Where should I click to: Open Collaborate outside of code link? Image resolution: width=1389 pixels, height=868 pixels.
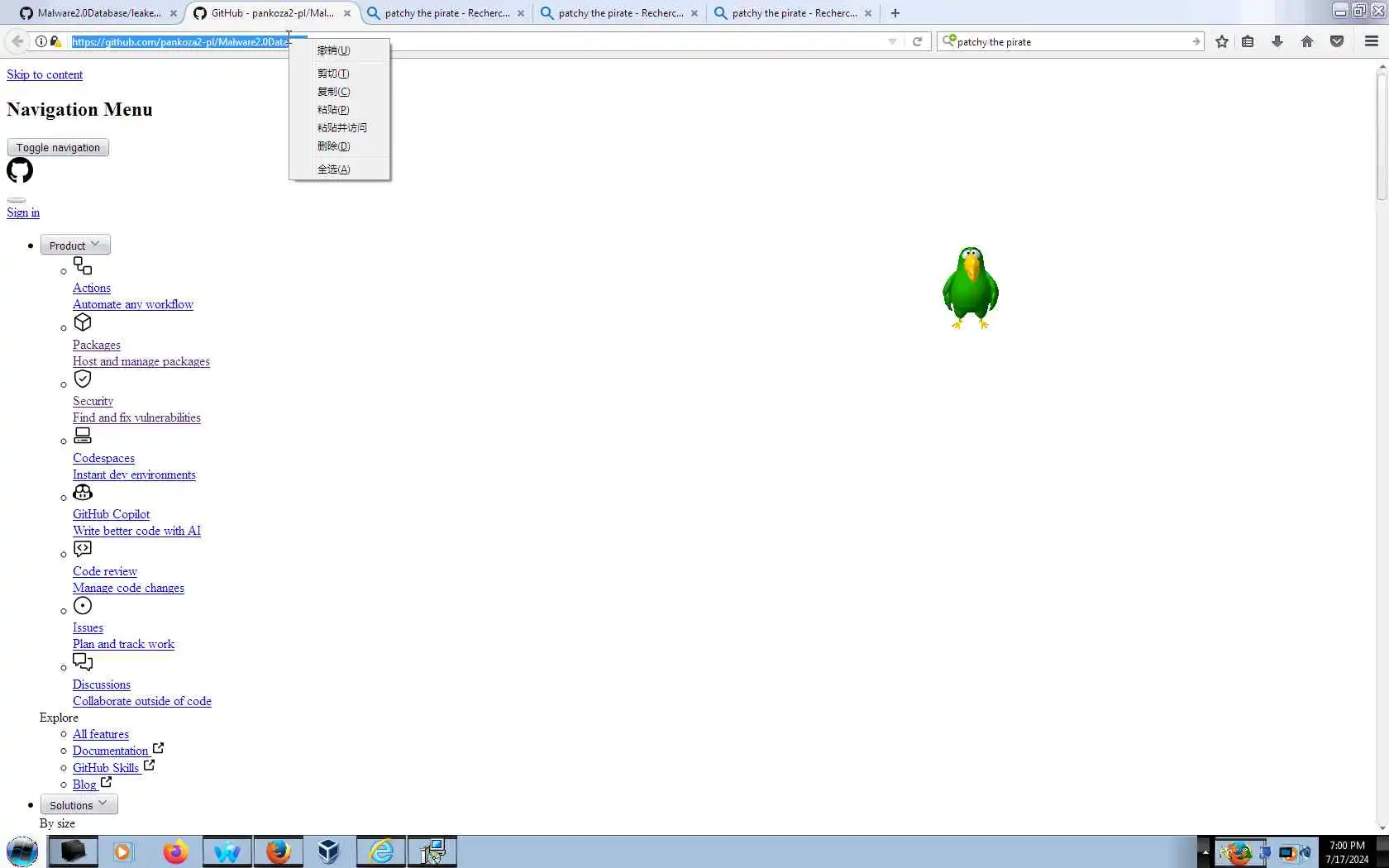[x=142, y=701]
